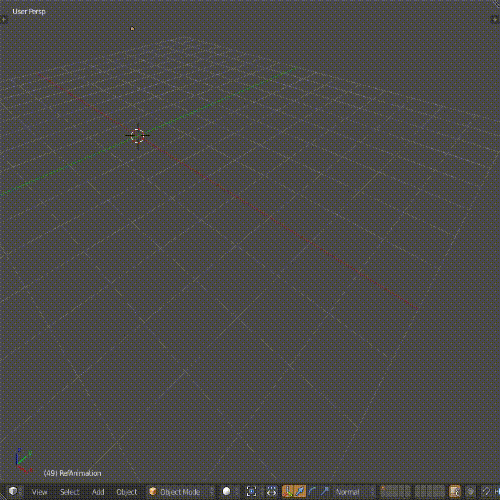The width and height of the screenshot is (500, 500).
Task: Click the User Persp view label
Action: [x=29, y=11]
